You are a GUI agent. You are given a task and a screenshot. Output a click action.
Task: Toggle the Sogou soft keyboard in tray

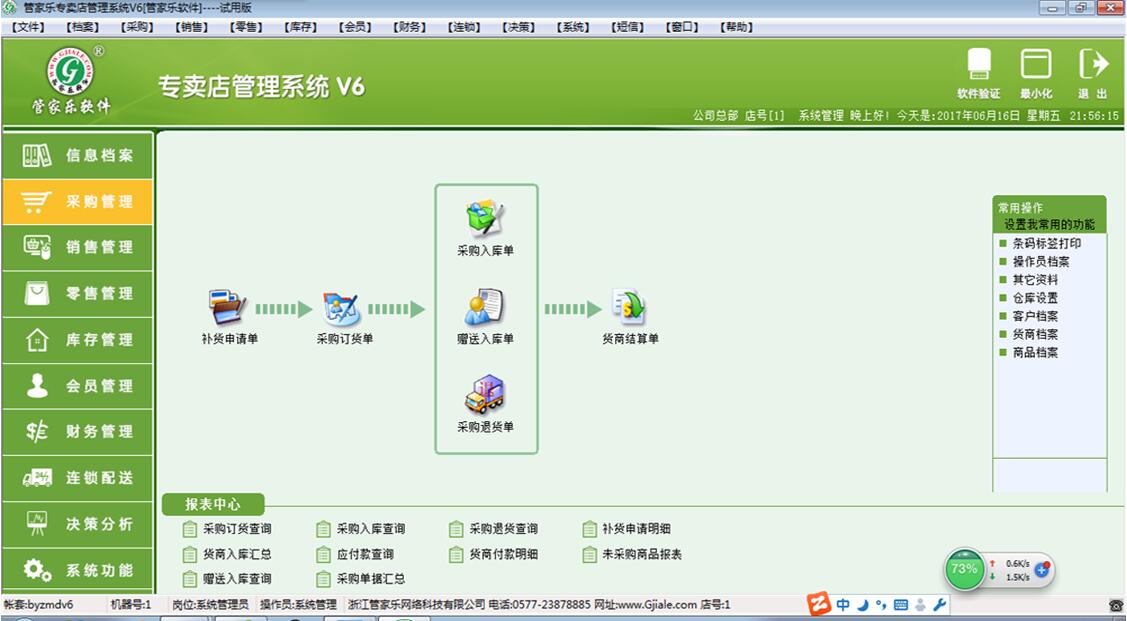click(902, 604)
